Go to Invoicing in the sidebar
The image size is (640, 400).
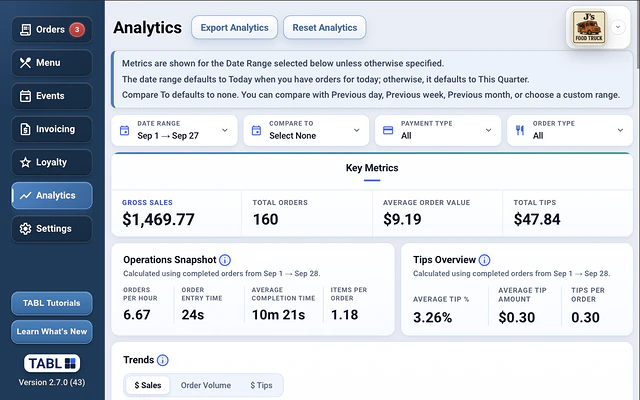pyautogui.click(x=52, y=129)
